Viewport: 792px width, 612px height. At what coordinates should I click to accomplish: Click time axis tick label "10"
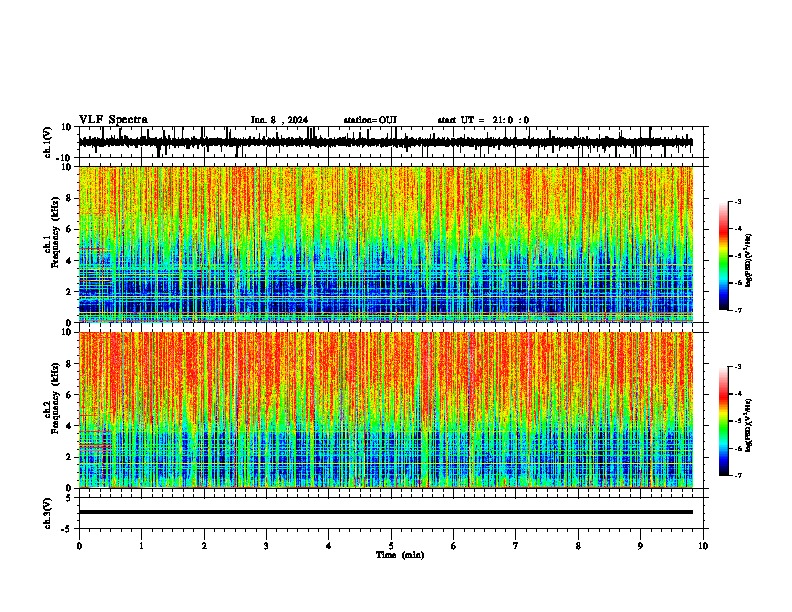(x=703, y=546)
